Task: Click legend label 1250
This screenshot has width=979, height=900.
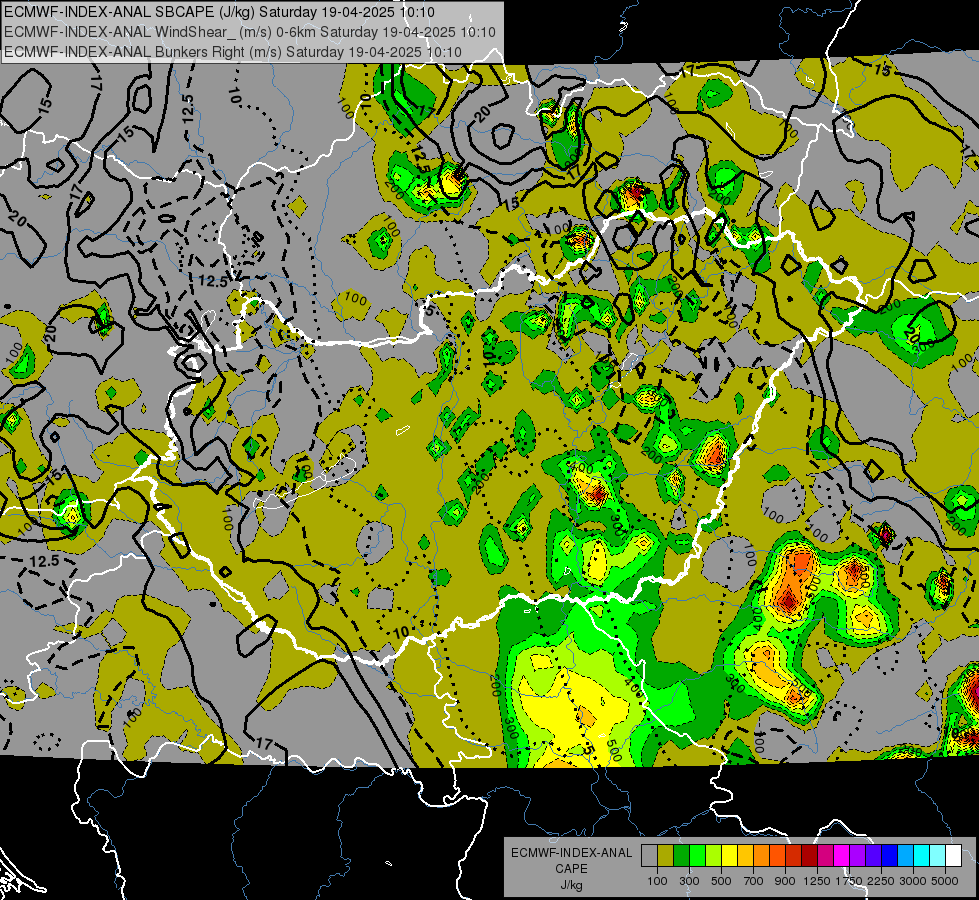Action: (817, 881)
